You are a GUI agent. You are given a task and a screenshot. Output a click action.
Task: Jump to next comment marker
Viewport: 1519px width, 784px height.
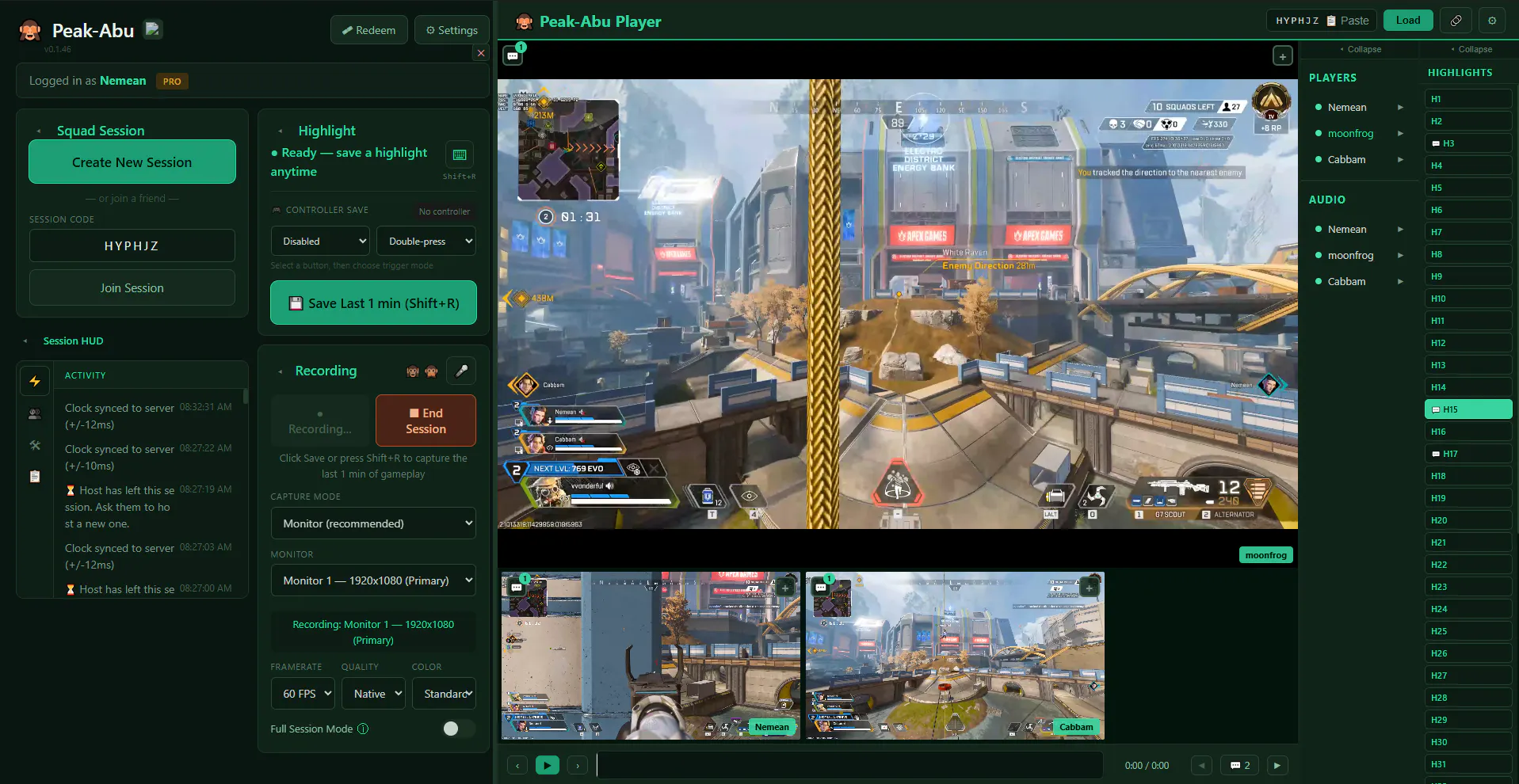(x=1277, y=765)
